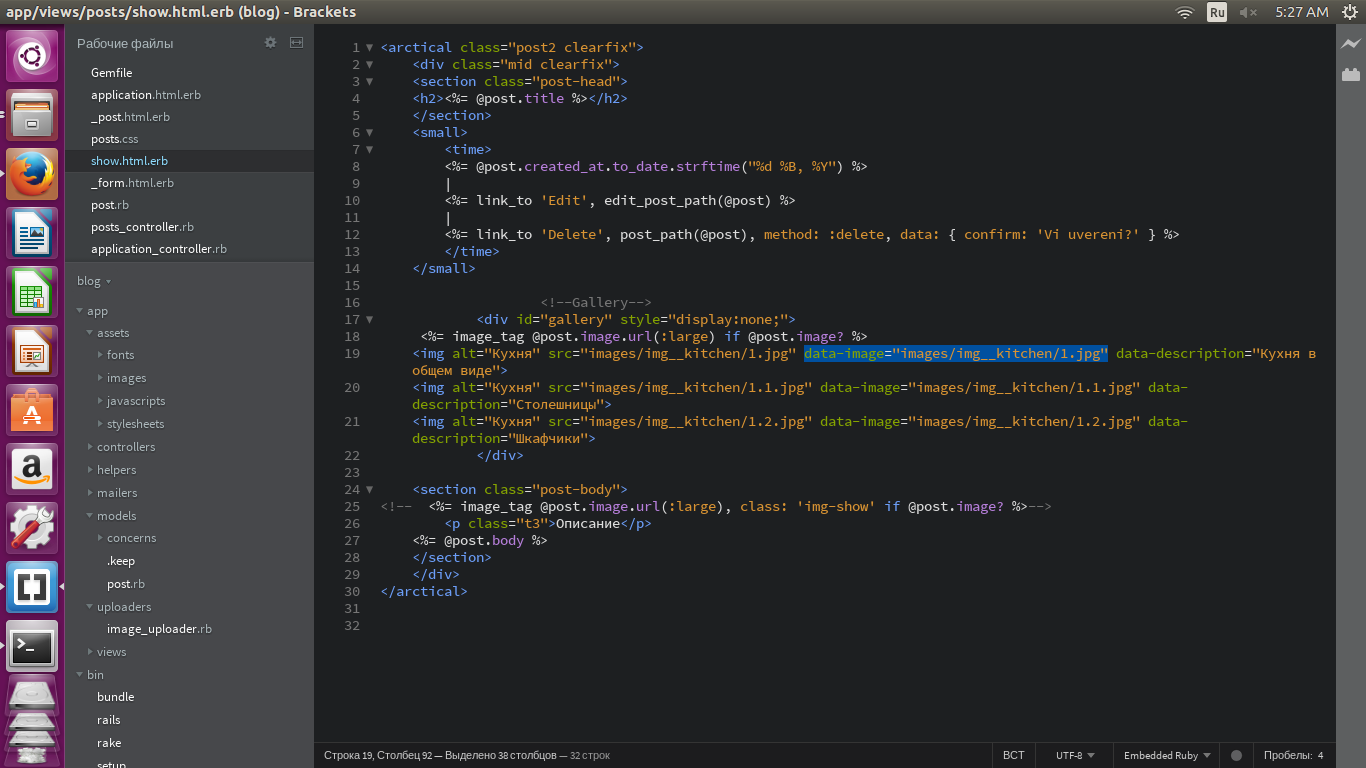Launch Files manager from dock
1366x768 pixels.
(x=32, y=115)
